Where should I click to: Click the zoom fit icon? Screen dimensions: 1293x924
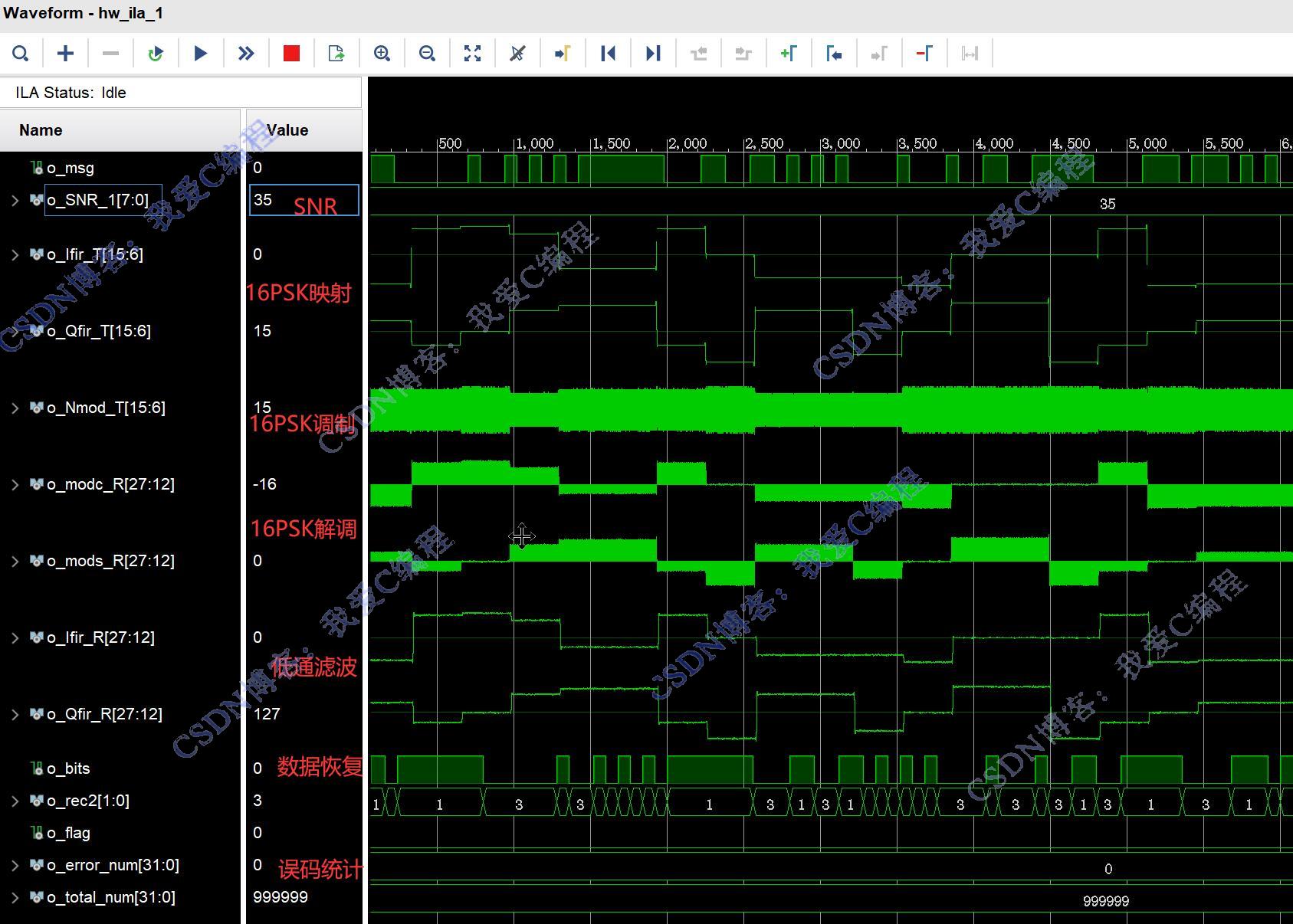pyautogui.click(x=472, y=54)
